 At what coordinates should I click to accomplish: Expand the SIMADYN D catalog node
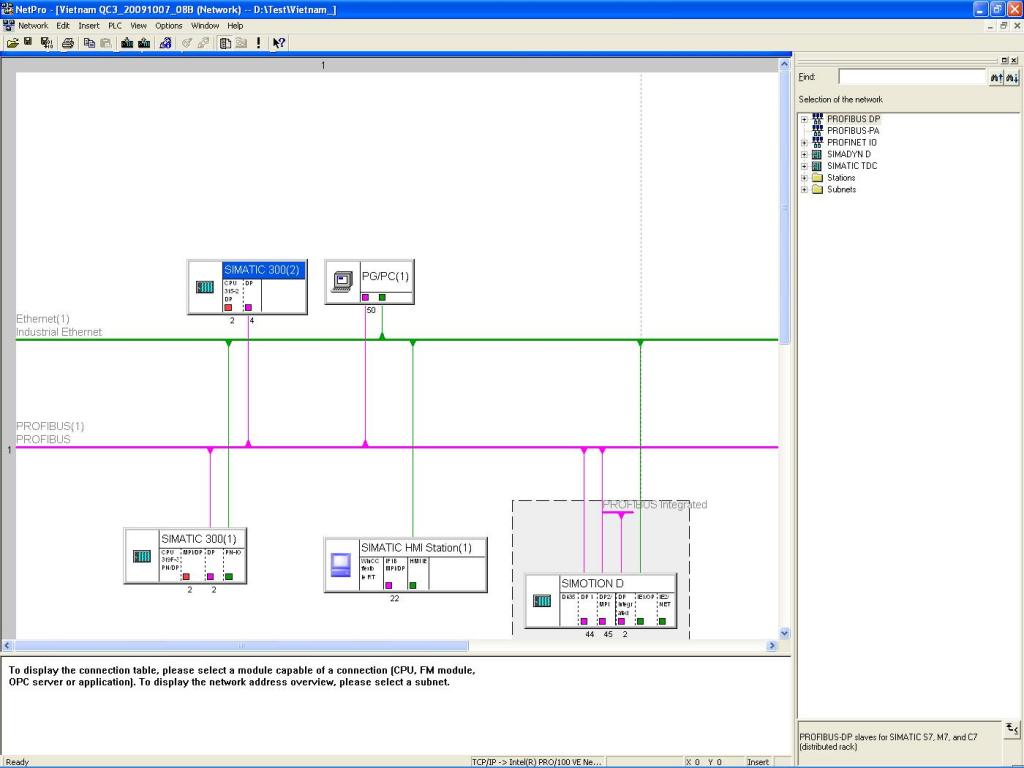tap(805, 155)
